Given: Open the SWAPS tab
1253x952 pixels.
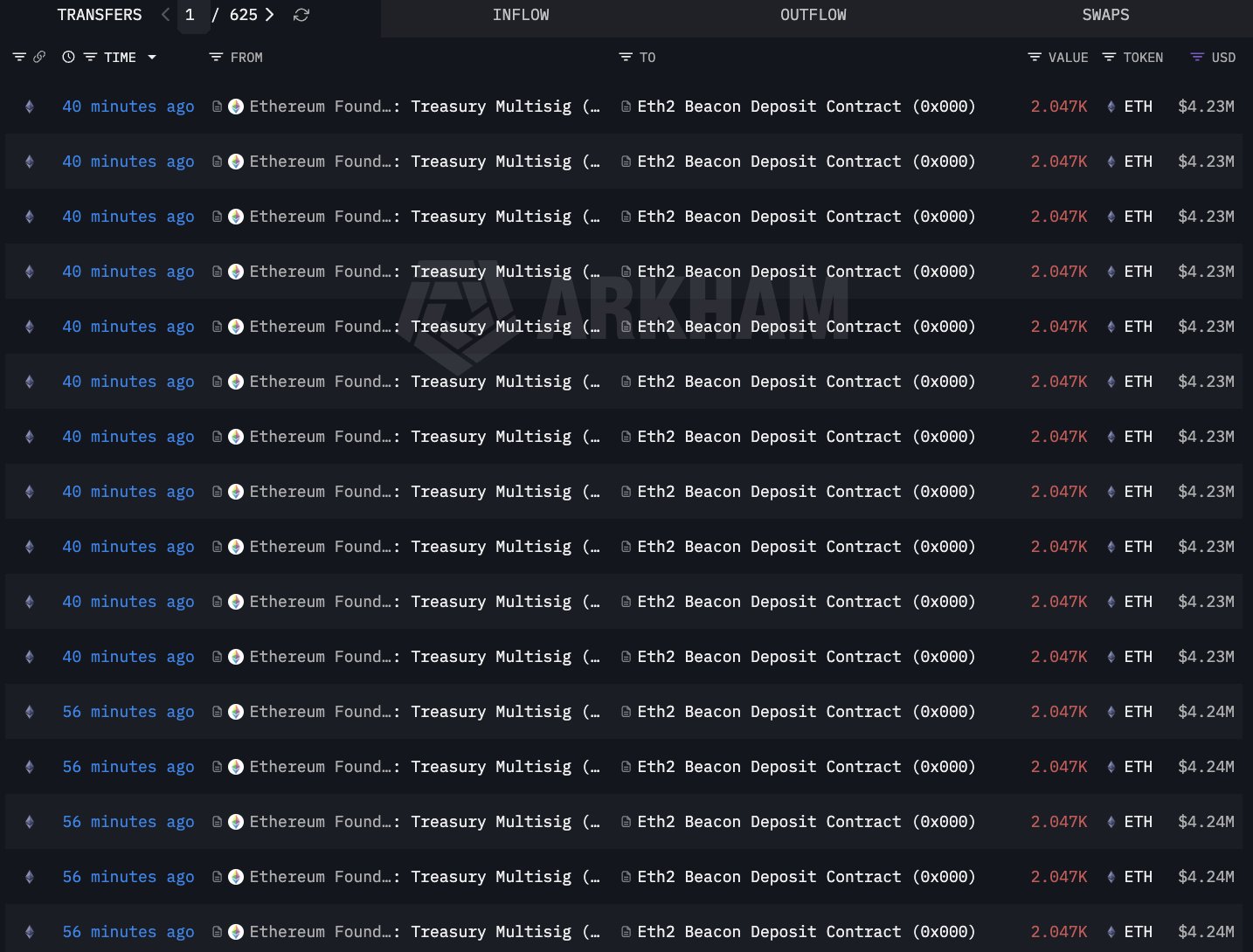Looking at the screenshot, I should coord(1105,15).
